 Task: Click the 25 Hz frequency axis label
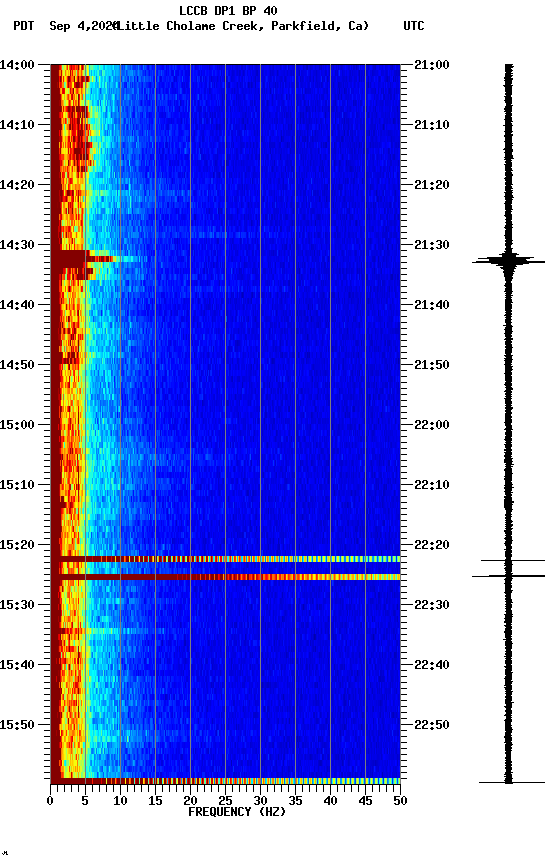[x=225, y=801]
